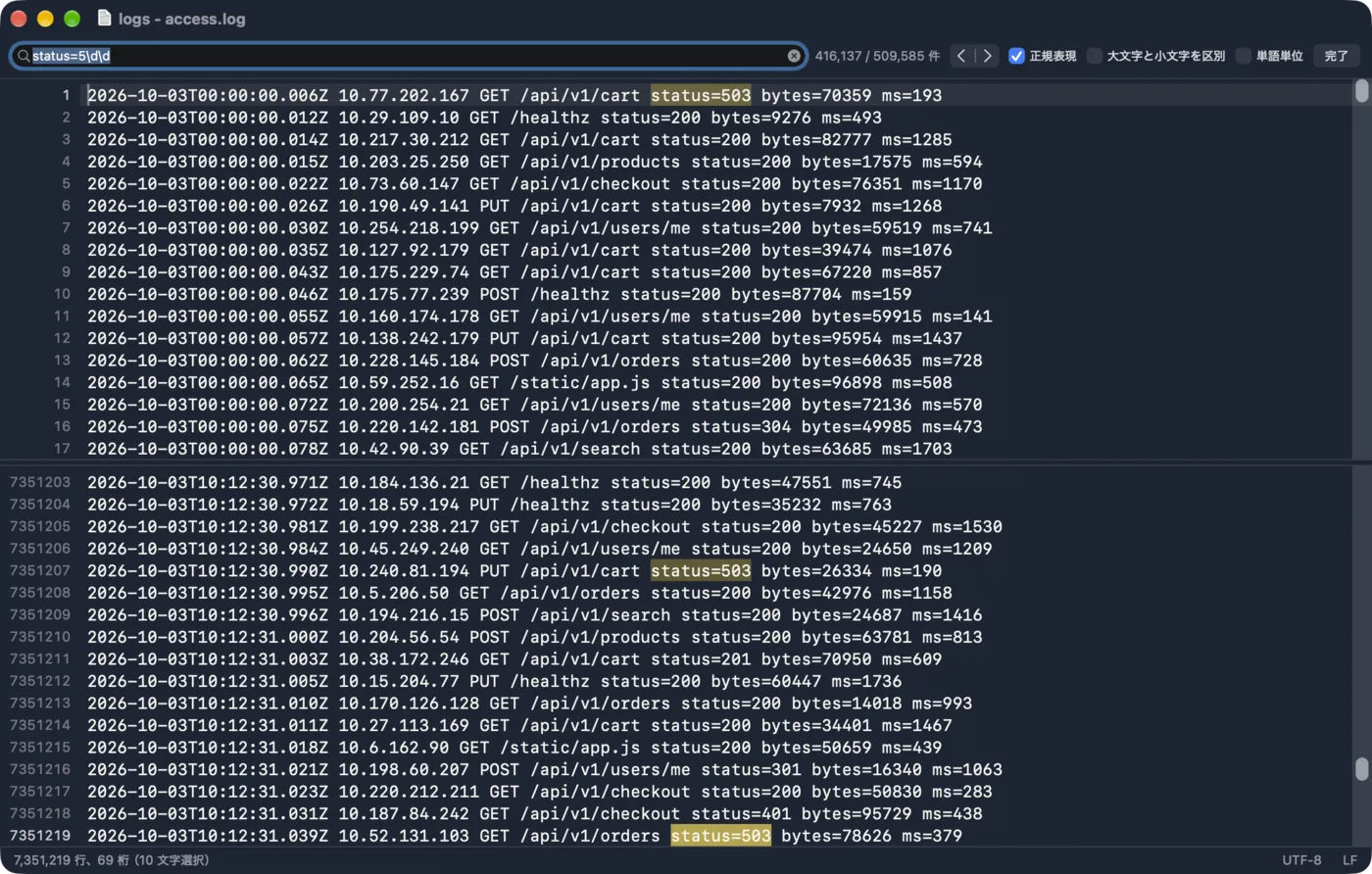Image resolution: width=1372 pixels, height=874 pixels.
Task: Go to previous match with the left chevron
Action: (x=962, y=56)
